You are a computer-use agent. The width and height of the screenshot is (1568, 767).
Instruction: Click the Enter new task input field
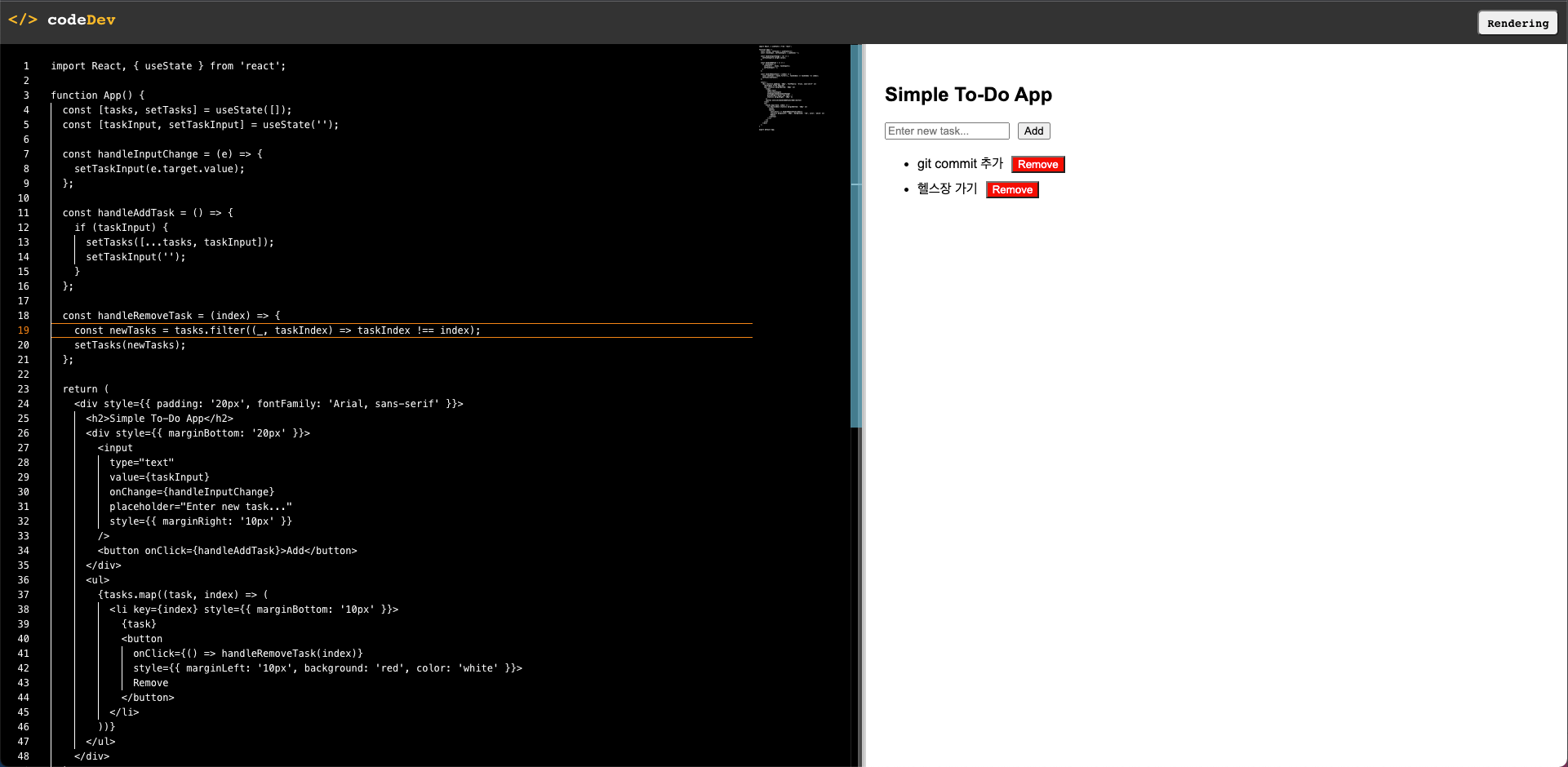[946, 131]
